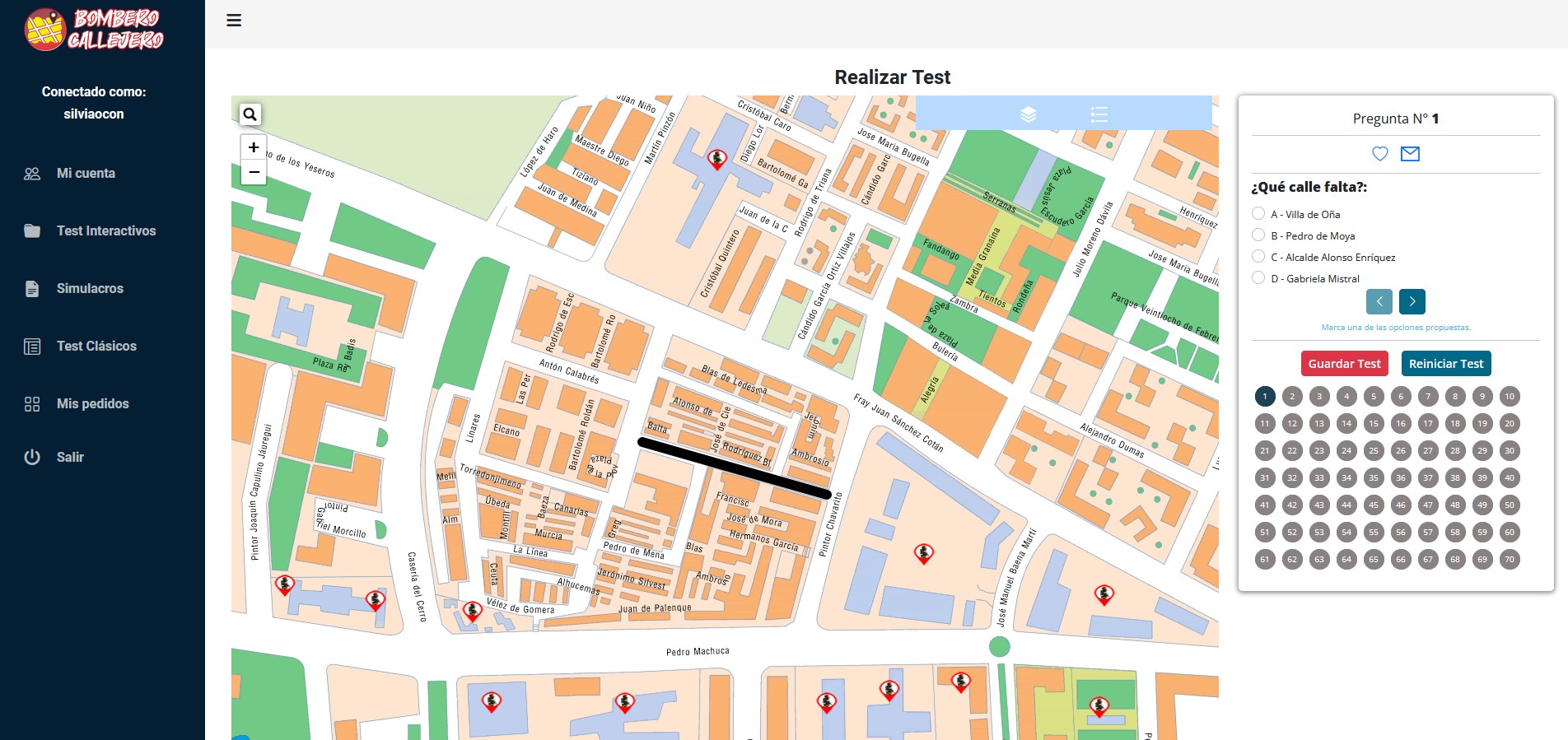Click the Bombero Callejero logo
The height and width of the screenshot is (740, 1568).
[94, 30]
